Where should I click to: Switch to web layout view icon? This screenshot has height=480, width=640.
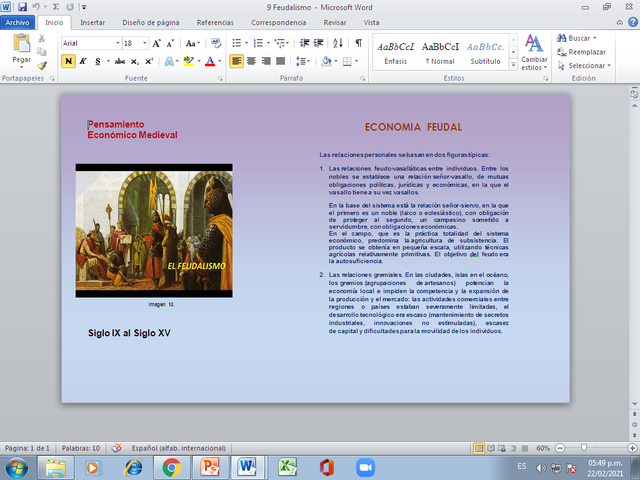[x=502, y=448]
